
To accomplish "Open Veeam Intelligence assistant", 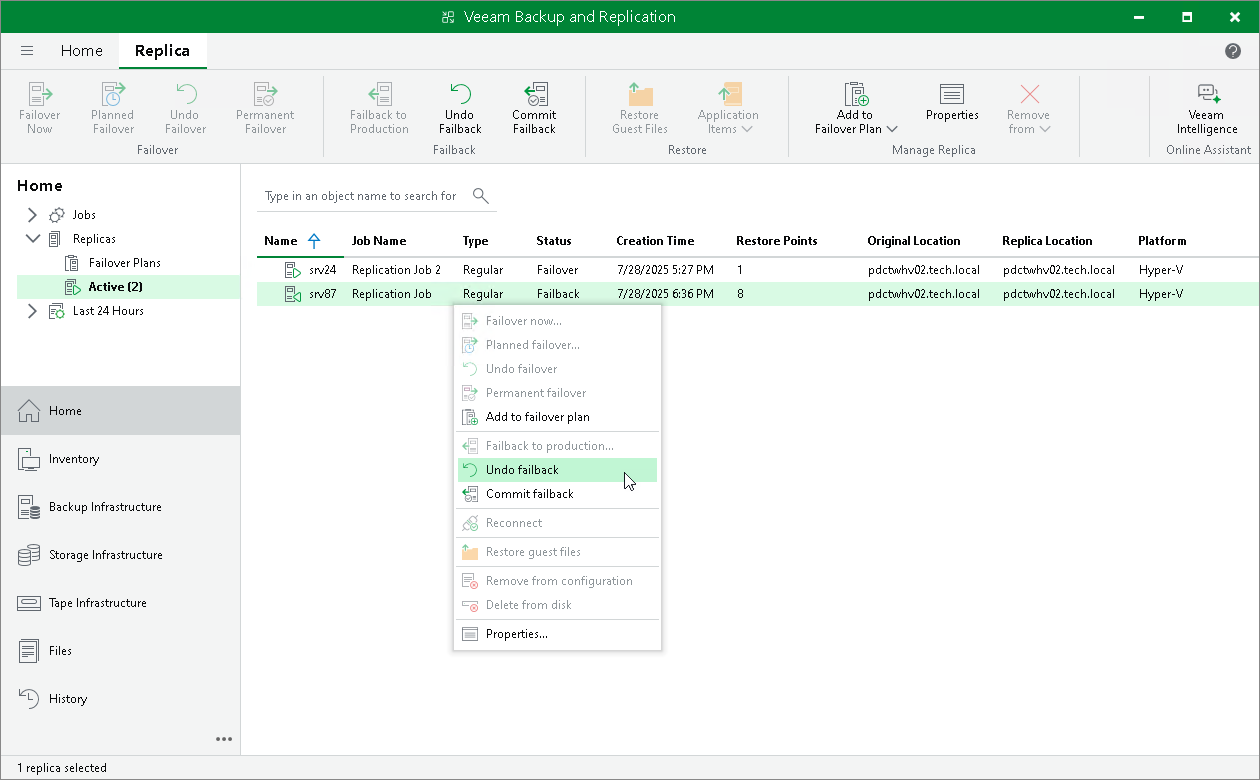I will tap(1207, 108).
